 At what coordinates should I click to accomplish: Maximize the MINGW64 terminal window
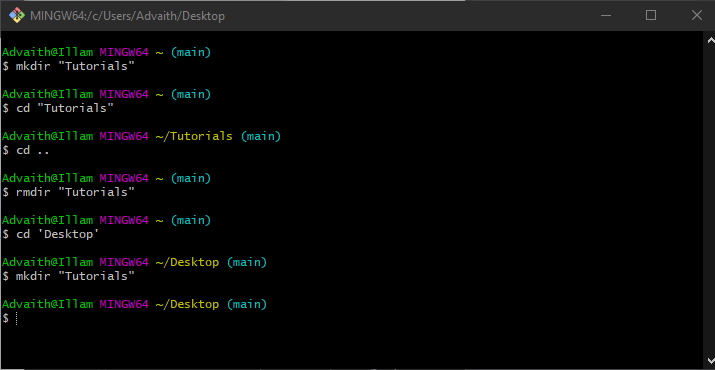click(651, 16)
